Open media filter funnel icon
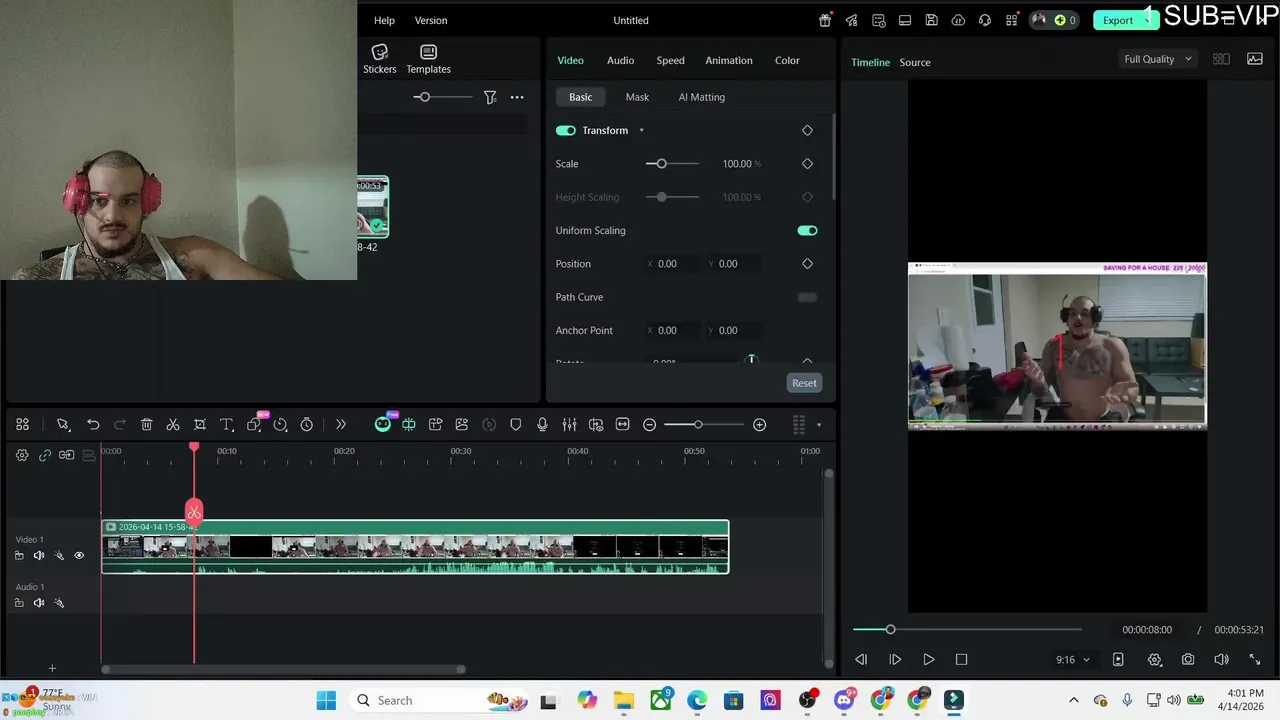1280x720 pixels. pos(490,97)
